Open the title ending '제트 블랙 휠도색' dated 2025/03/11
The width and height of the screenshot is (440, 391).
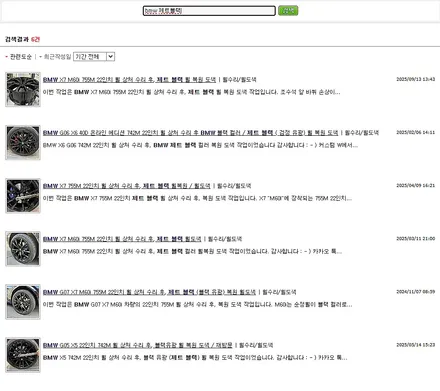coord(122,239)
